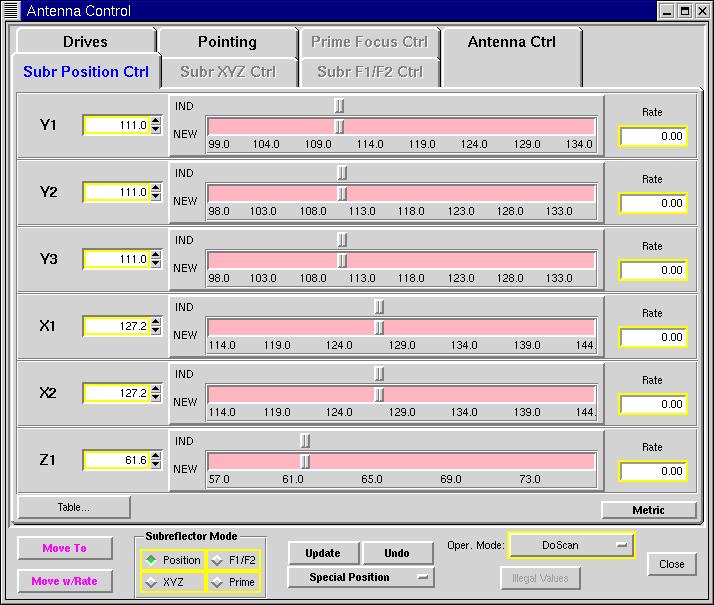Decrease X2 value with down stepper arrow
Image resolution: width=714 pixels, height=605 pixels.
point(156,397)
